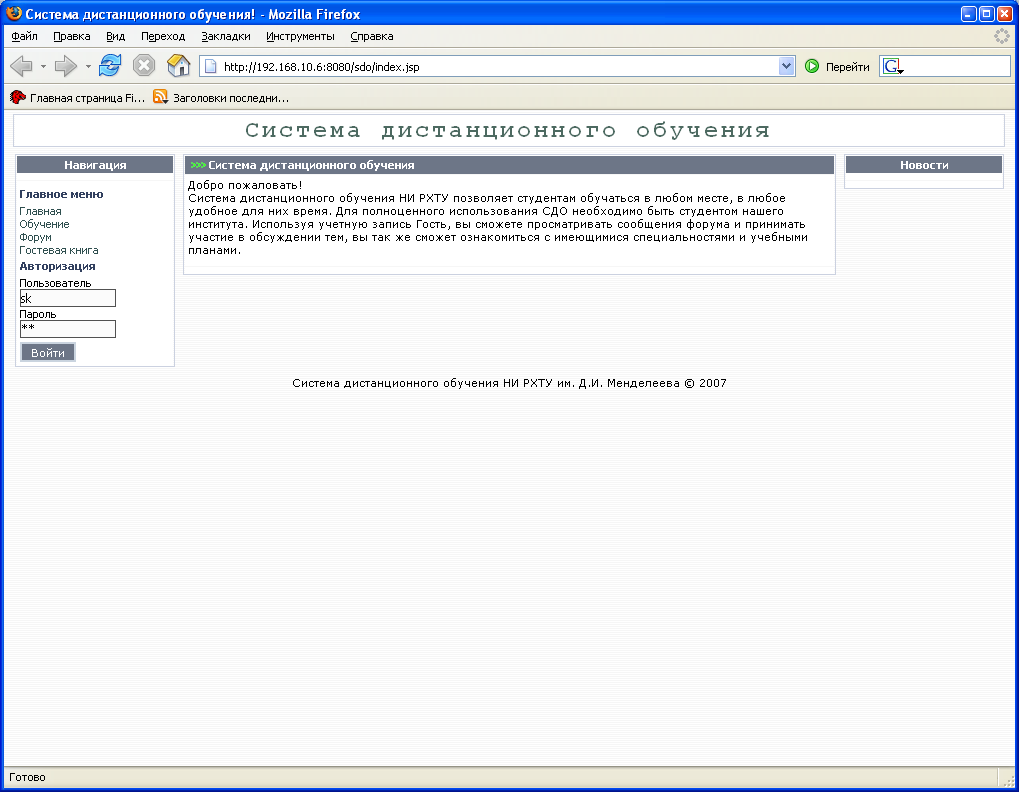Open the Обучение navigation link
This screenshot has width=1019, height=792.
pos(44,224)
